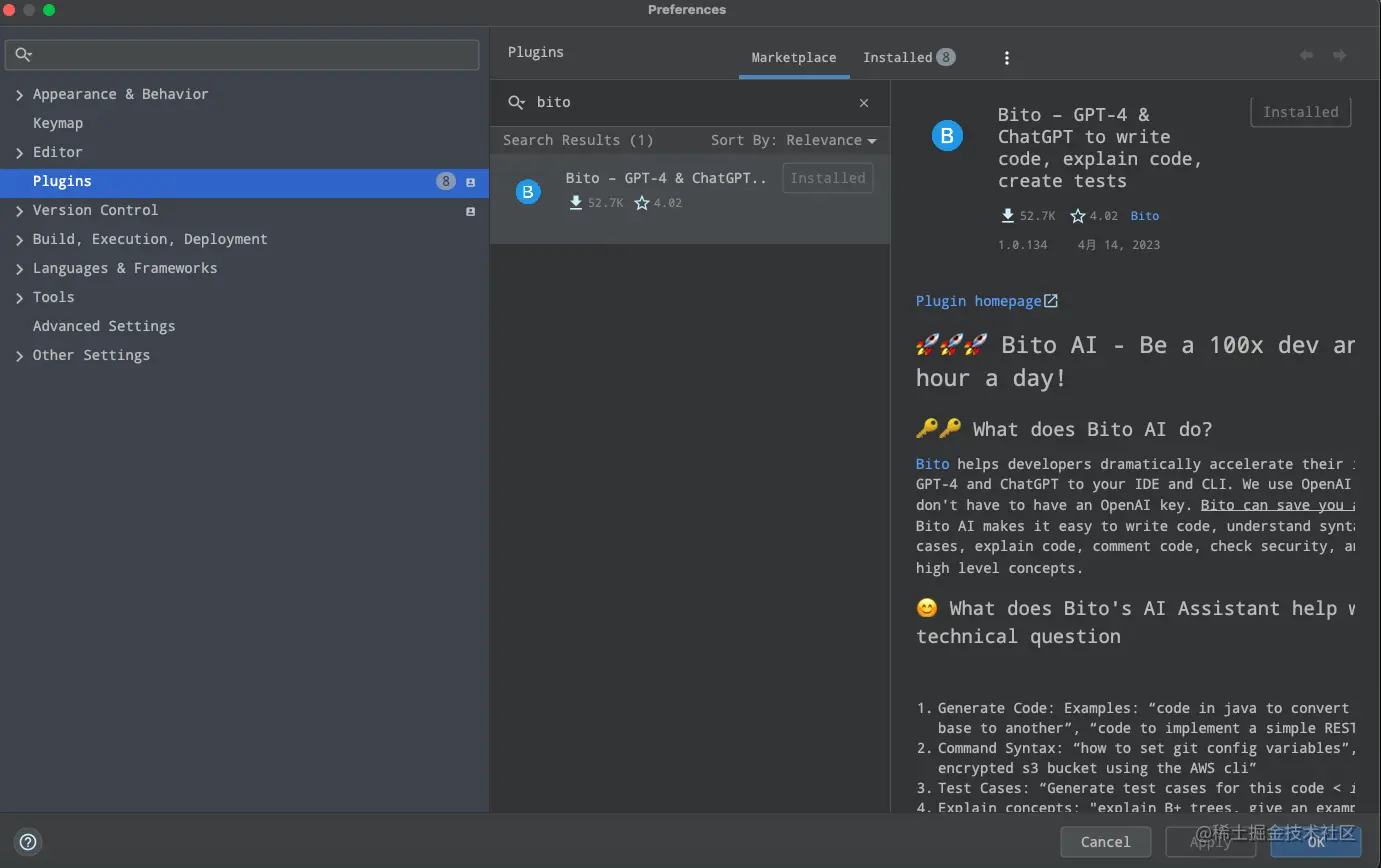1381x868 pixels.
Task: Click the project-level icon beside Version Control
Action: (x=471, y=211)
